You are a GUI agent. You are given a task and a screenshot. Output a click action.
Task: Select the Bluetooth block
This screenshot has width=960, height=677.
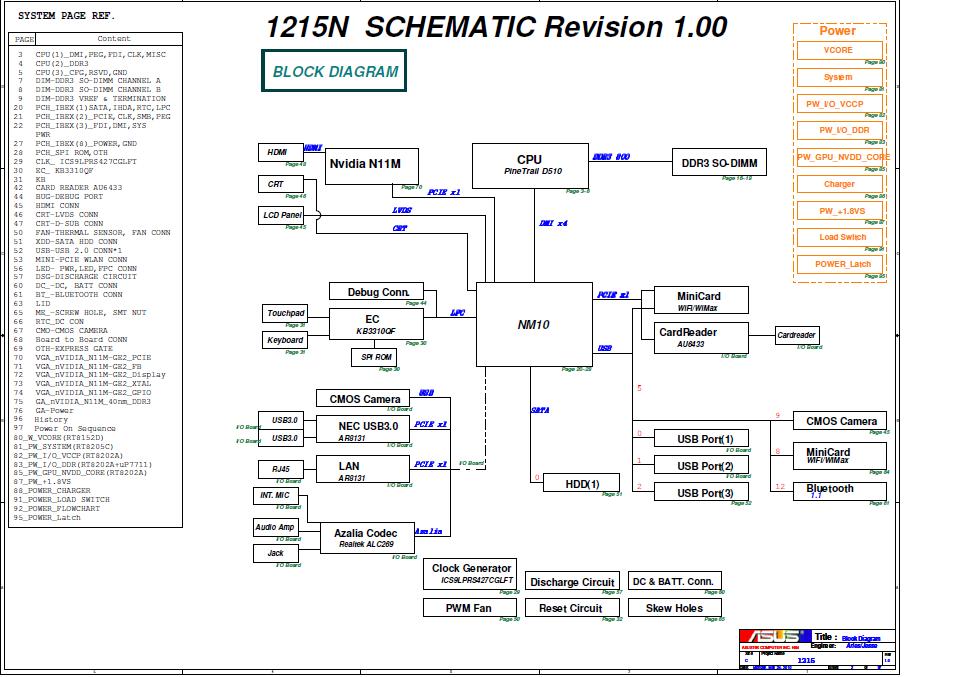tap(839, 492)
